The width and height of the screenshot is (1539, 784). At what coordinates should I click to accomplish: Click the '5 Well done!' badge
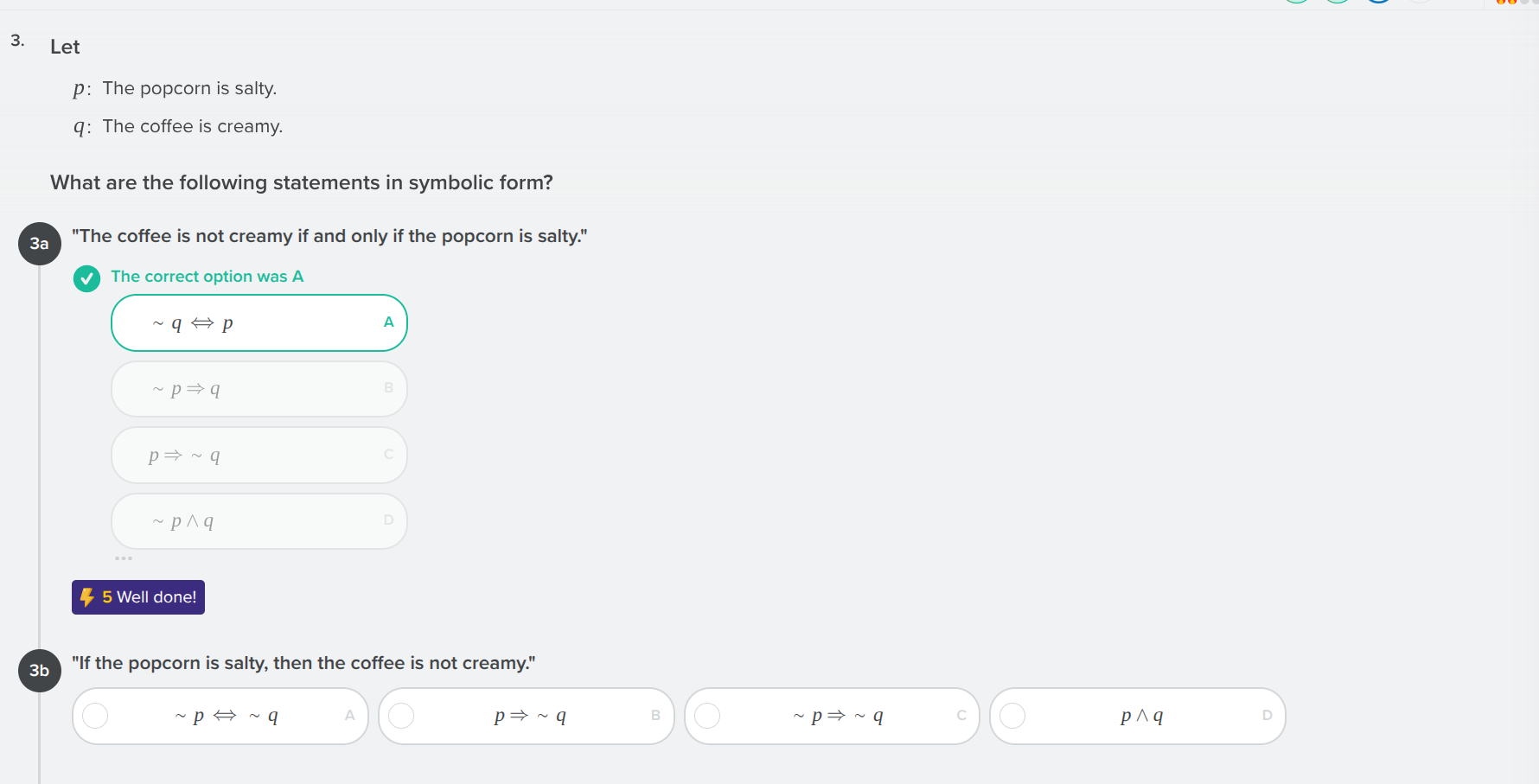137,596
